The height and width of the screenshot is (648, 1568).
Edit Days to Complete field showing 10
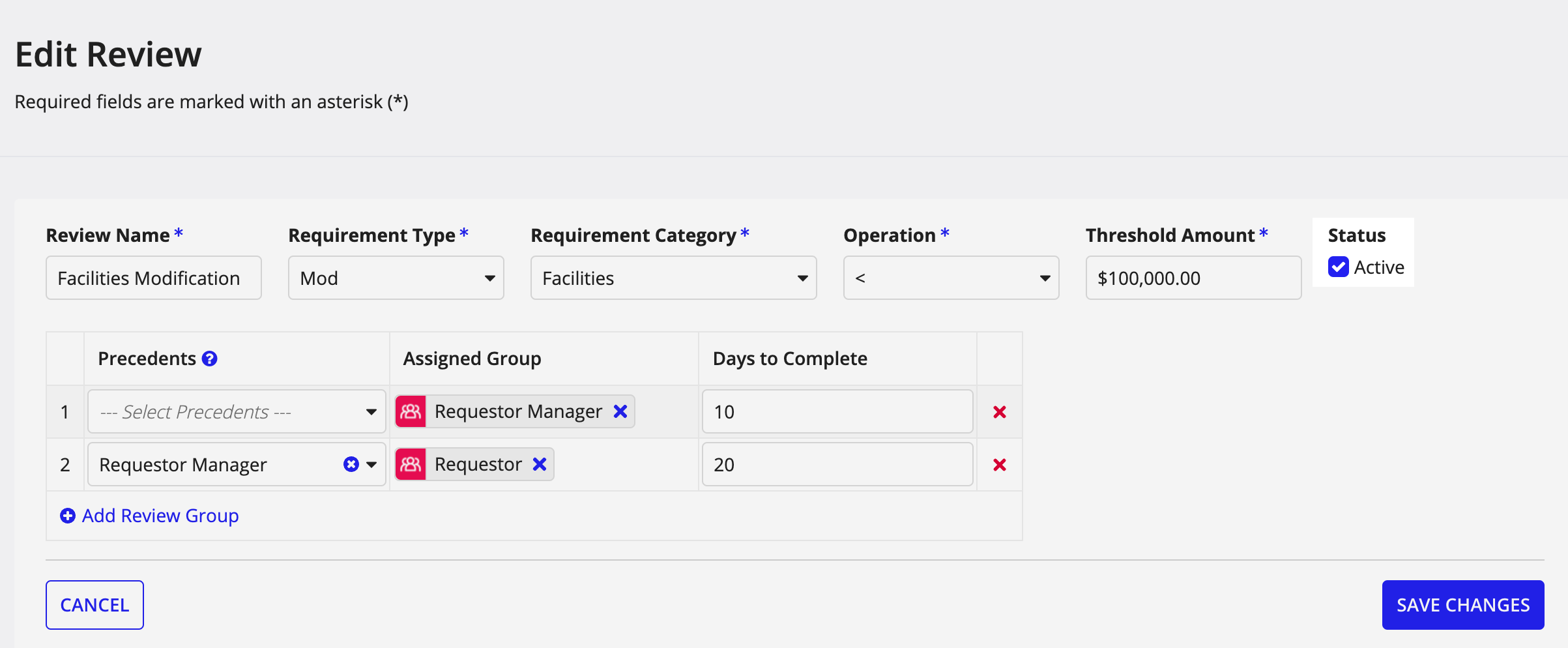click(837, 411)
